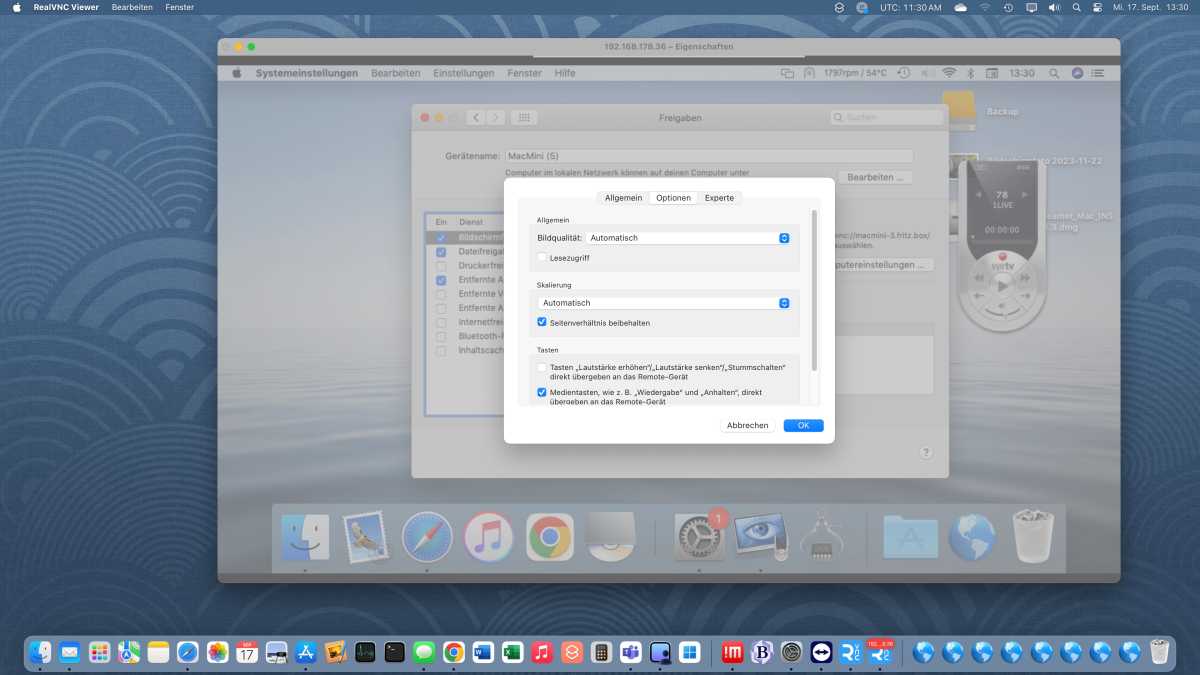1200x675 pixels.
Task: Expand the Skalierung dropdown
Action: coord(664,303)
